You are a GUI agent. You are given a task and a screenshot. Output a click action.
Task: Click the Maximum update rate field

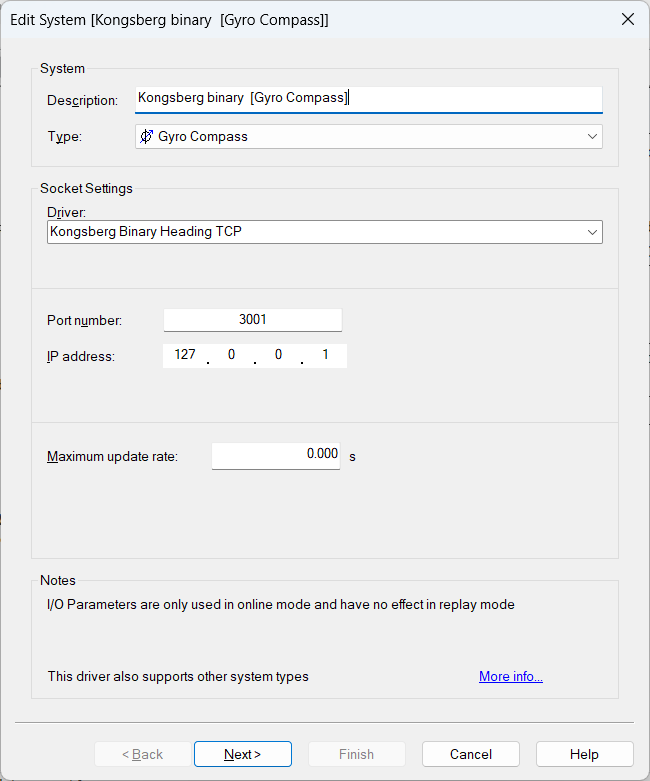point(276,455)
